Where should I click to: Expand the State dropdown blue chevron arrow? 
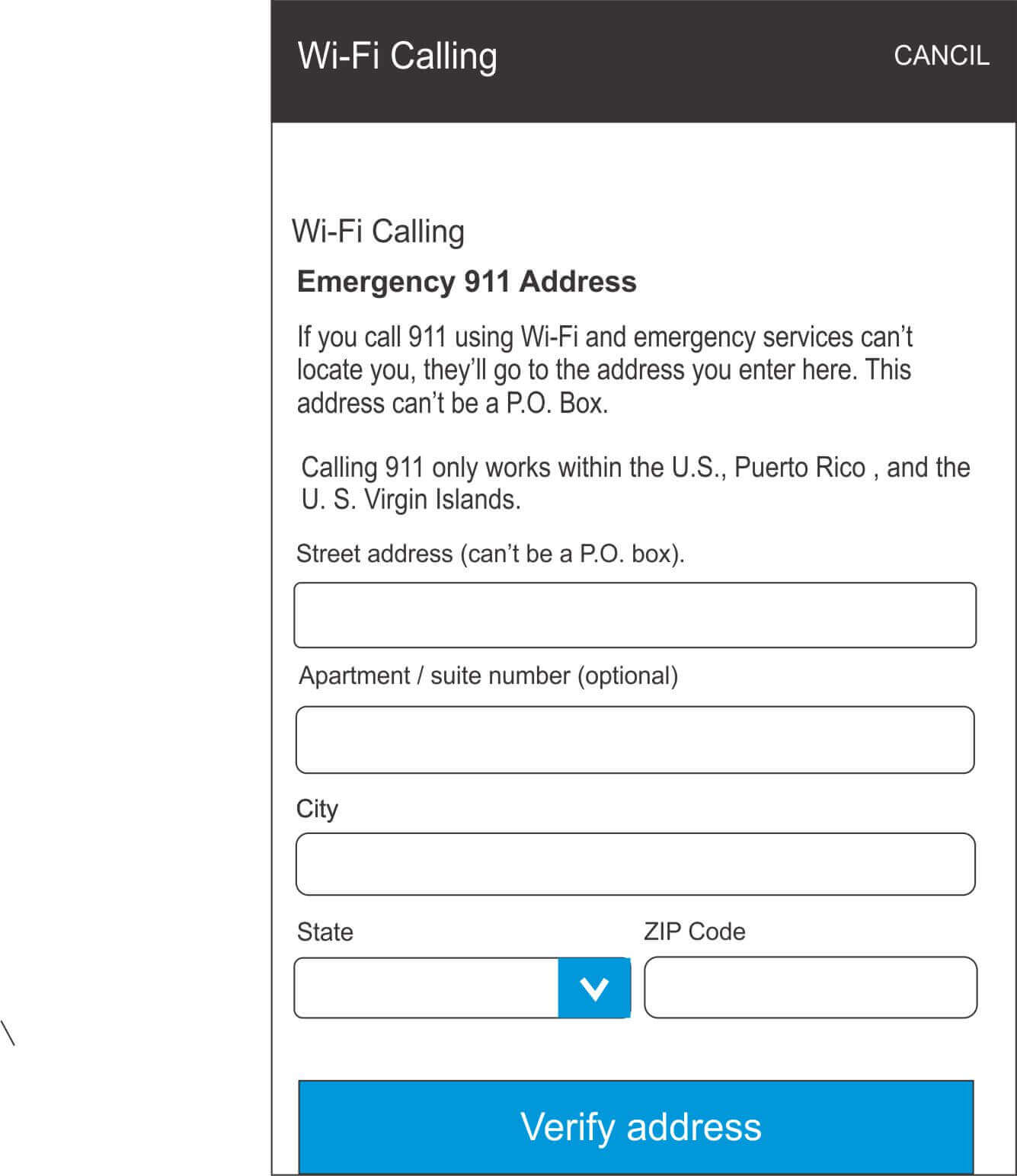click(x=593, y=988)
